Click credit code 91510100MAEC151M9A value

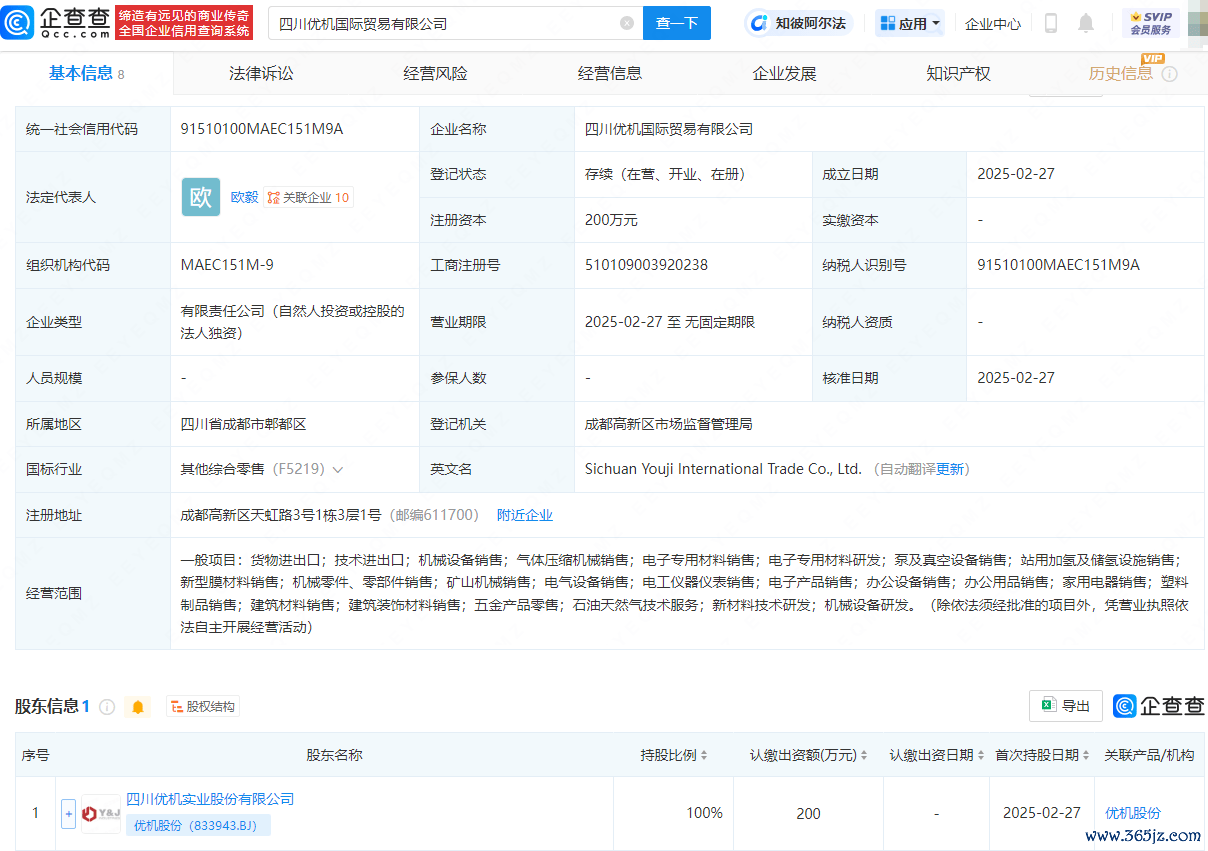[262, 128]
